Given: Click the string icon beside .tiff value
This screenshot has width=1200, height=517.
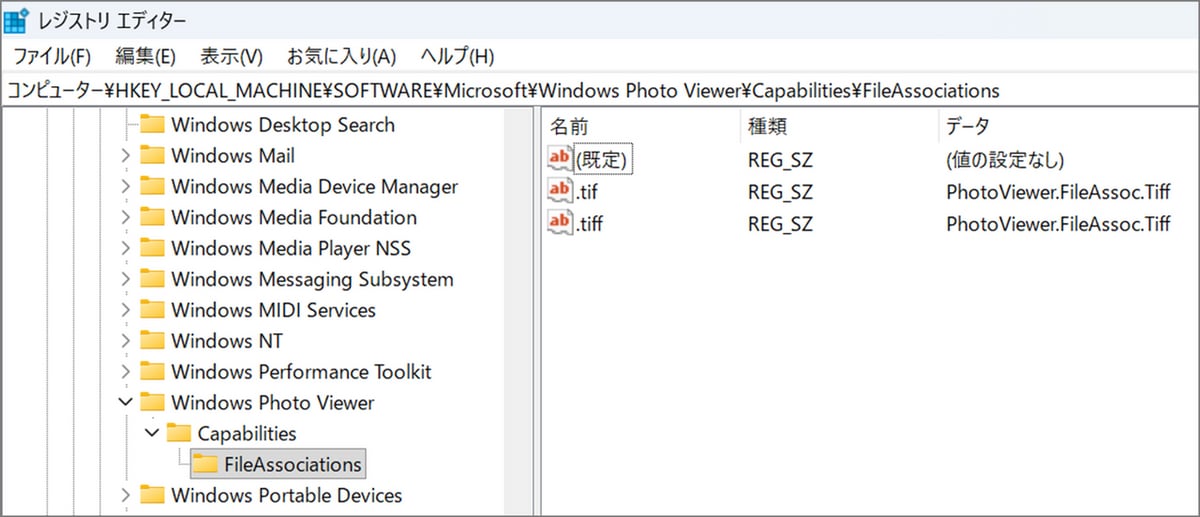Looking at the screenshot, I should click(x=561, y=223).
